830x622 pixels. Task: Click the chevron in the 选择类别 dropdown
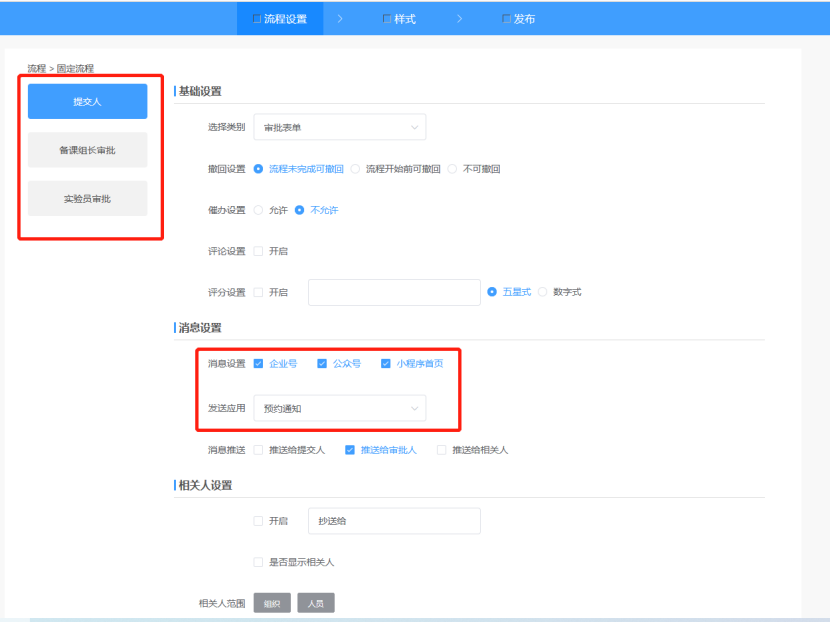click(x=414, y=127)
